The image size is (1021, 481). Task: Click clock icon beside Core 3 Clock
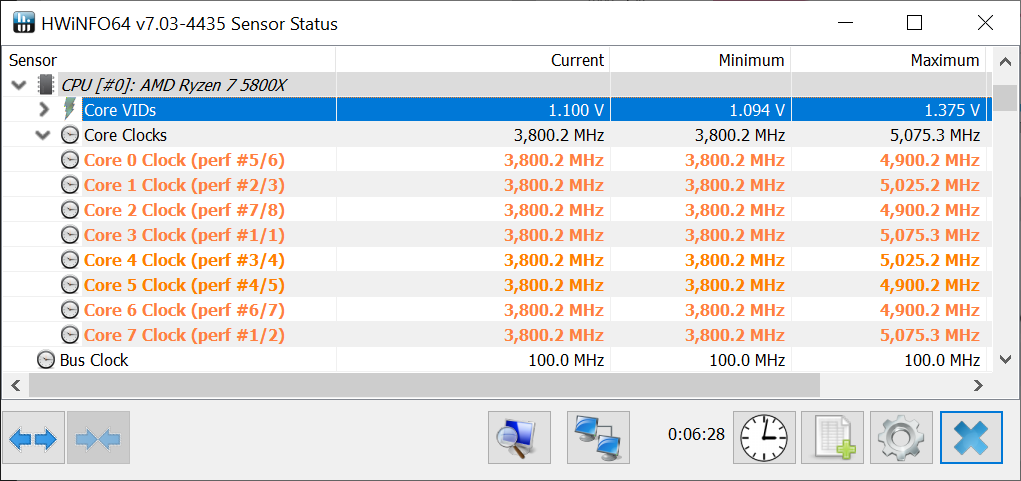pyautogui.click(x=69, y=235)
